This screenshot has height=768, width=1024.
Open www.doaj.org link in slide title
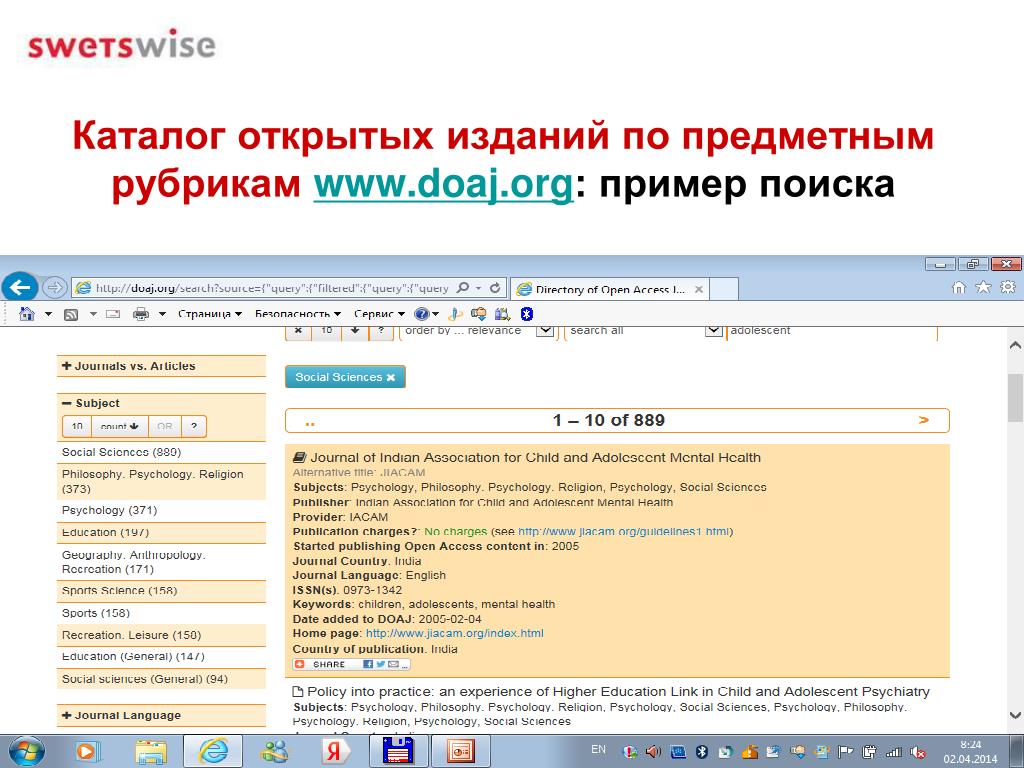click(x=443, y=184)
